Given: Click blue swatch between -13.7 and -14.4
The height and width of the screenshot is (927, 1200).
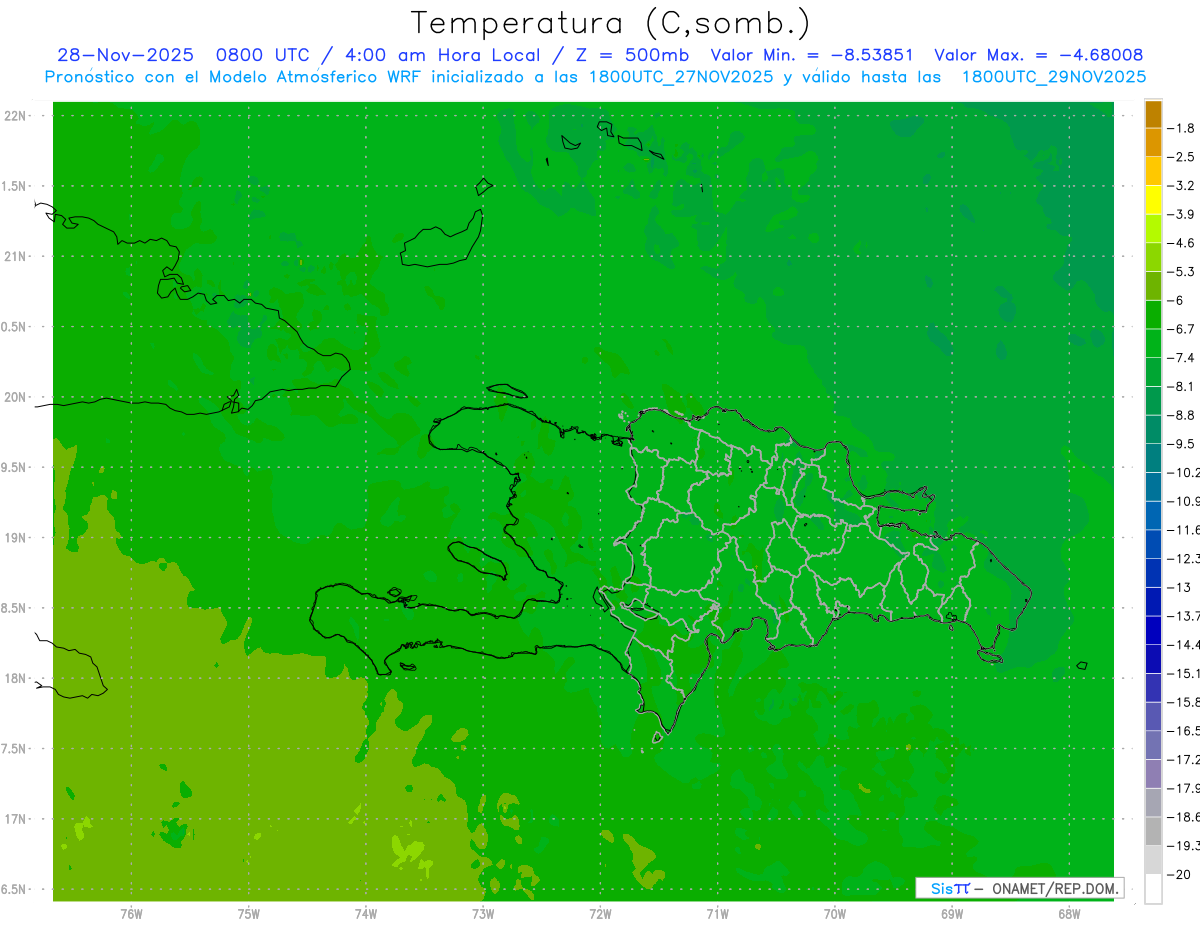Looking at the screenshot, I should [x=1153, y=631].
